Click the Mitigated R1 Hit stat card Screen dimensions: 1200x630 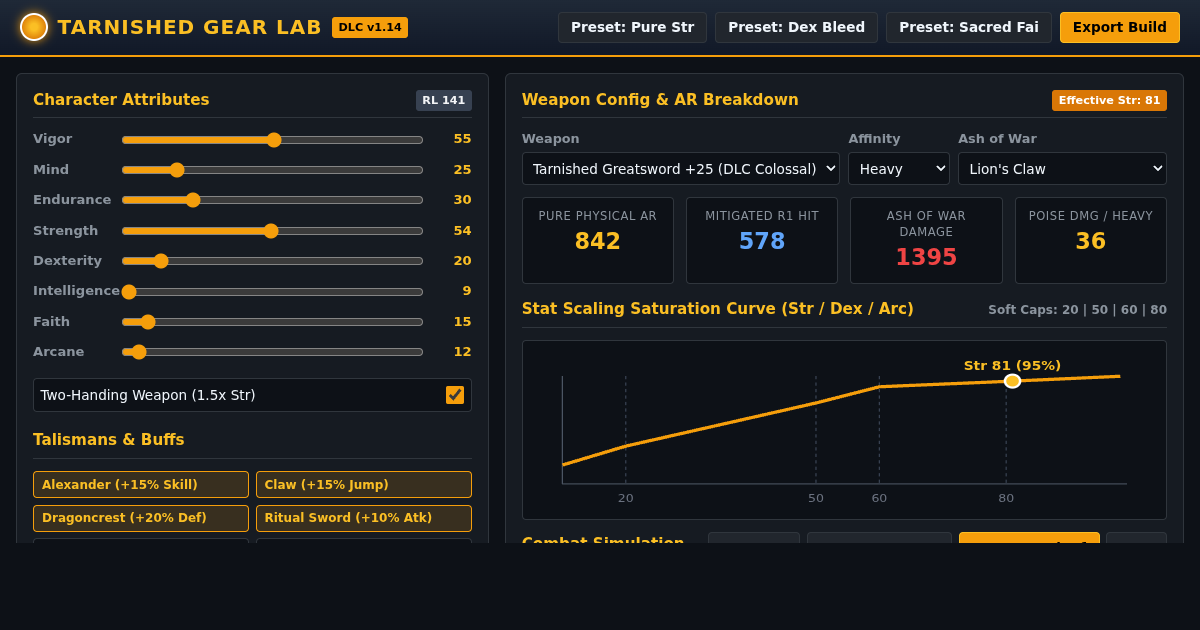(x=762, y=240)
